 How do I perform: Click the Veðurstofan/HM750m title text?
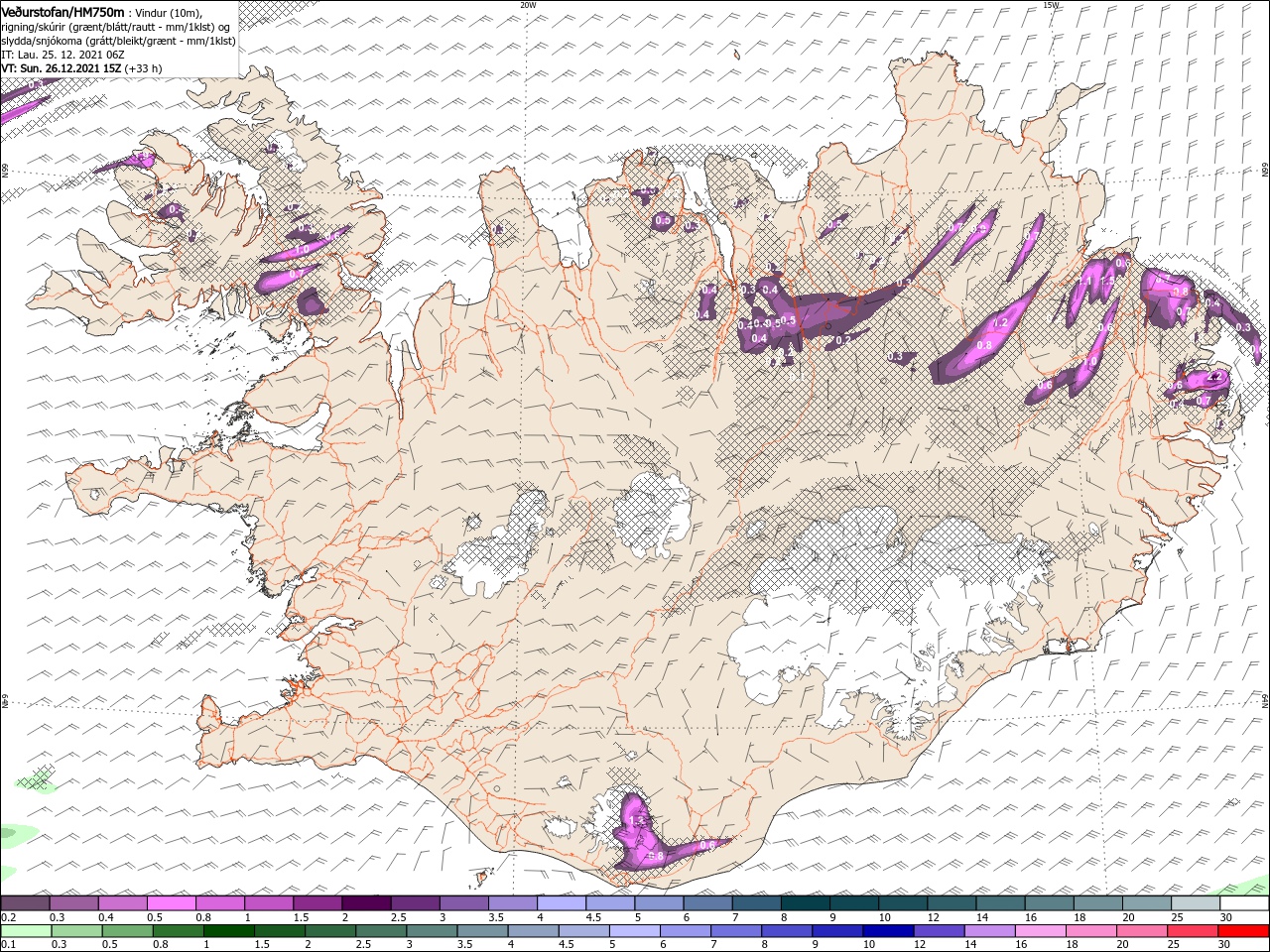(x=63, y=12)
